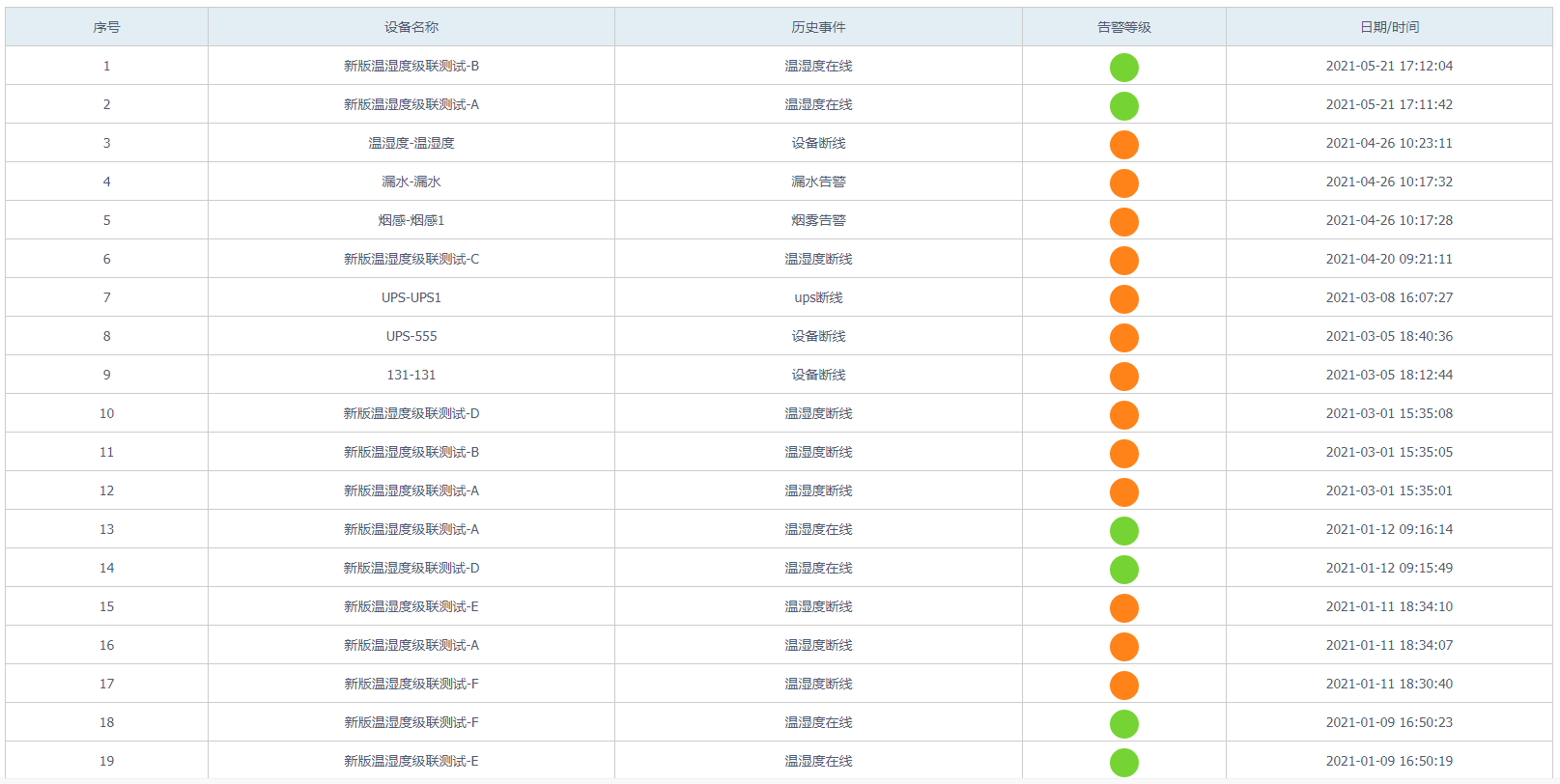Image resolution: width=1560 pixels, height=784 pixels.
Task: Click device 新版温湿度级联测试-C
Action: coord(411,259)
